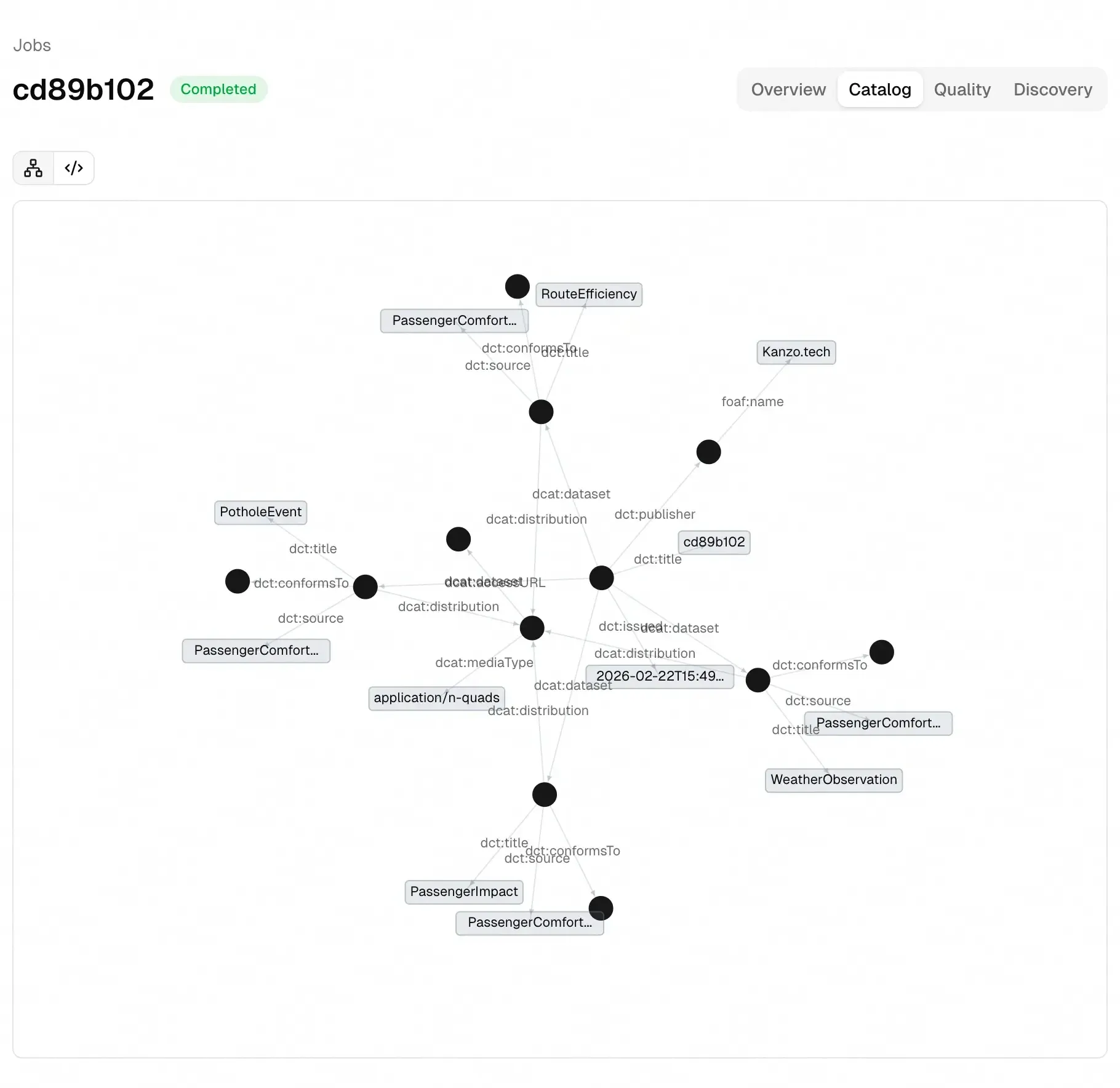Viewport: 1120px width, 1088px height.
Task: Click the Kanzo.tech publisher node
Action: (x=796, y=352)
